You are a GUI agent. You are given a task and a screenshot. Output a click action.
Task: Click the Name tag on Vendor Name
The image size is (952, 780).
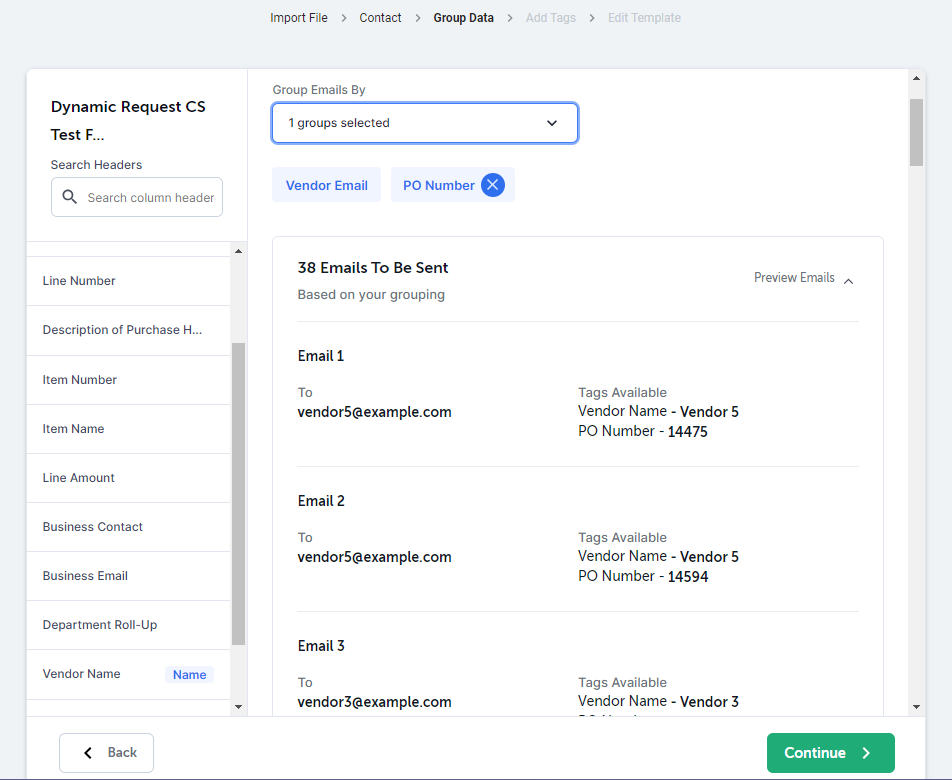pyautogui.click(x=189, y=675)
